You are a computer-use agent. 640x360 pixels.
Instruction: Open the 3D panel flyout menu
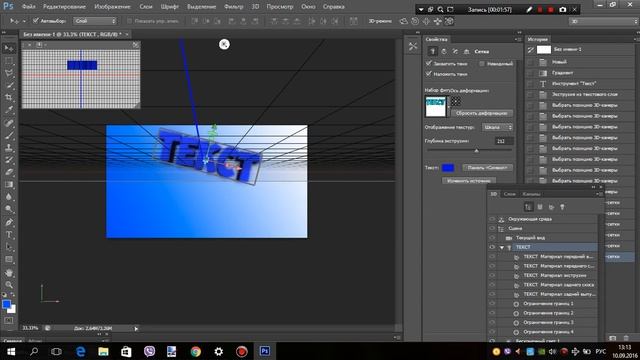tap(599, 194)
